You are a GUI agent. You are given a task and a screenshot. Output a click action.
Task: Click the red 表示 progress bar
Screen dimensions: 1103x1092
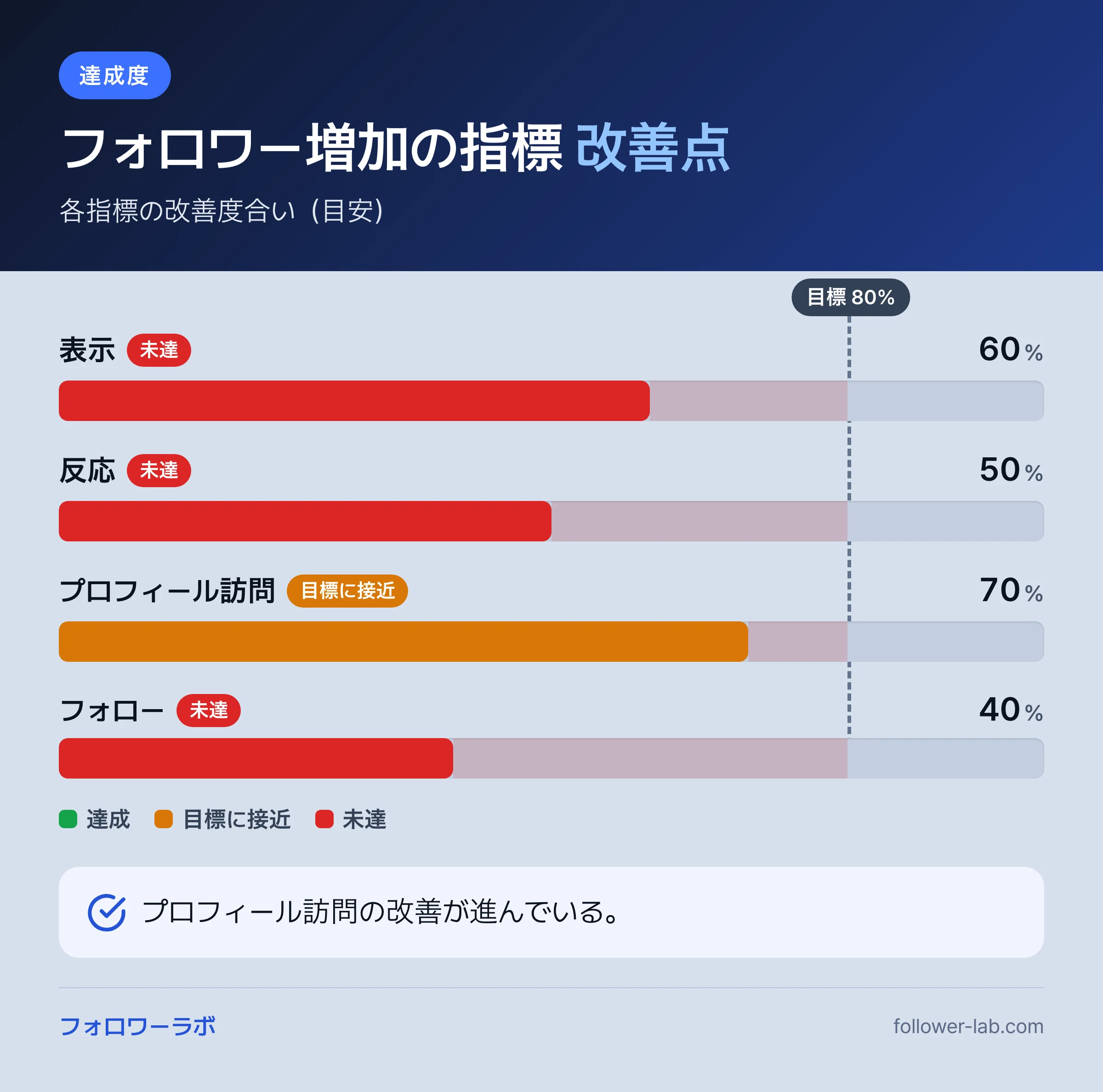[x=354, y=401]
